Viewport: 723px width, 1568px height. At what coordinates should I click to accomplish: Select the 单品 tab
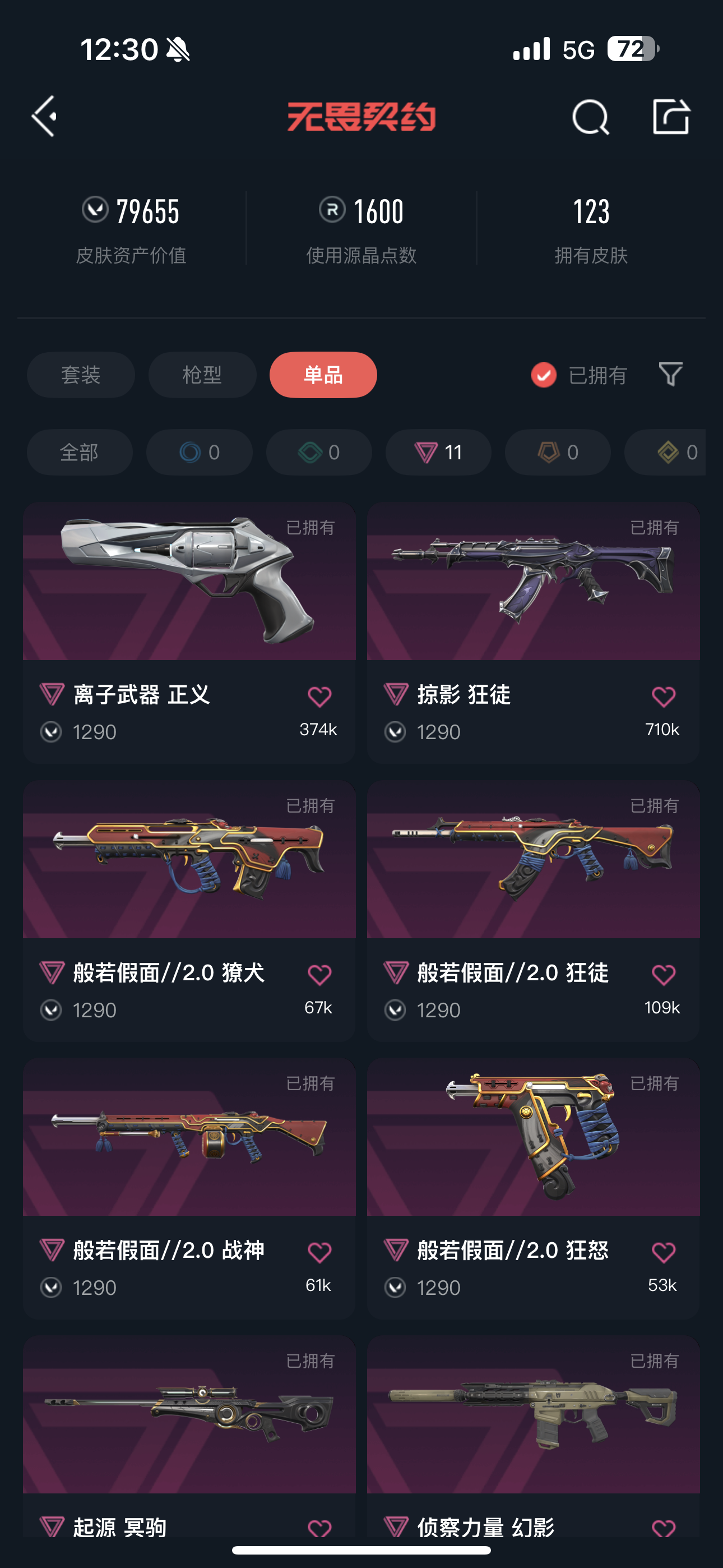323,375
